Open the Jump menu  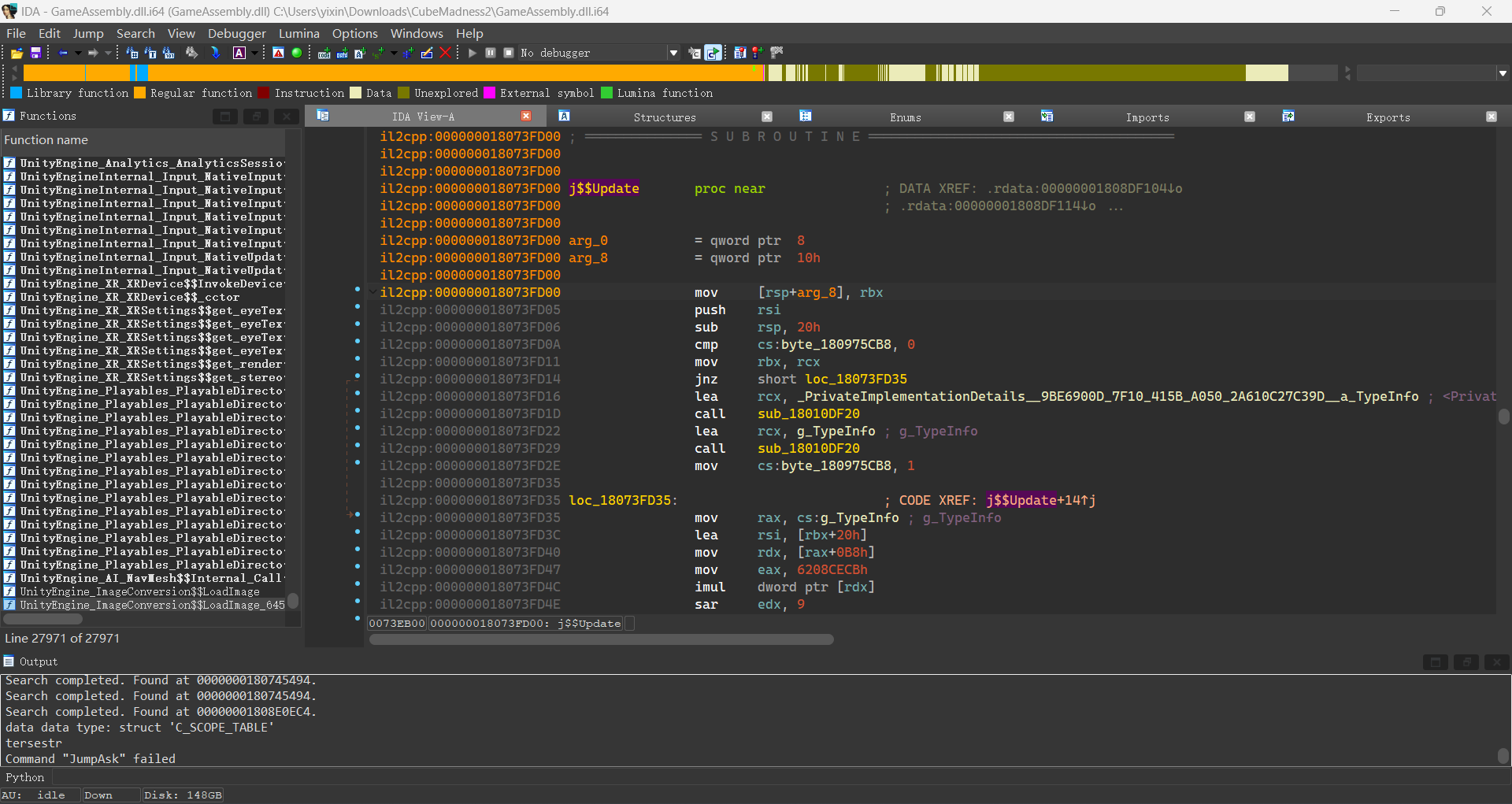coord(88,33)
